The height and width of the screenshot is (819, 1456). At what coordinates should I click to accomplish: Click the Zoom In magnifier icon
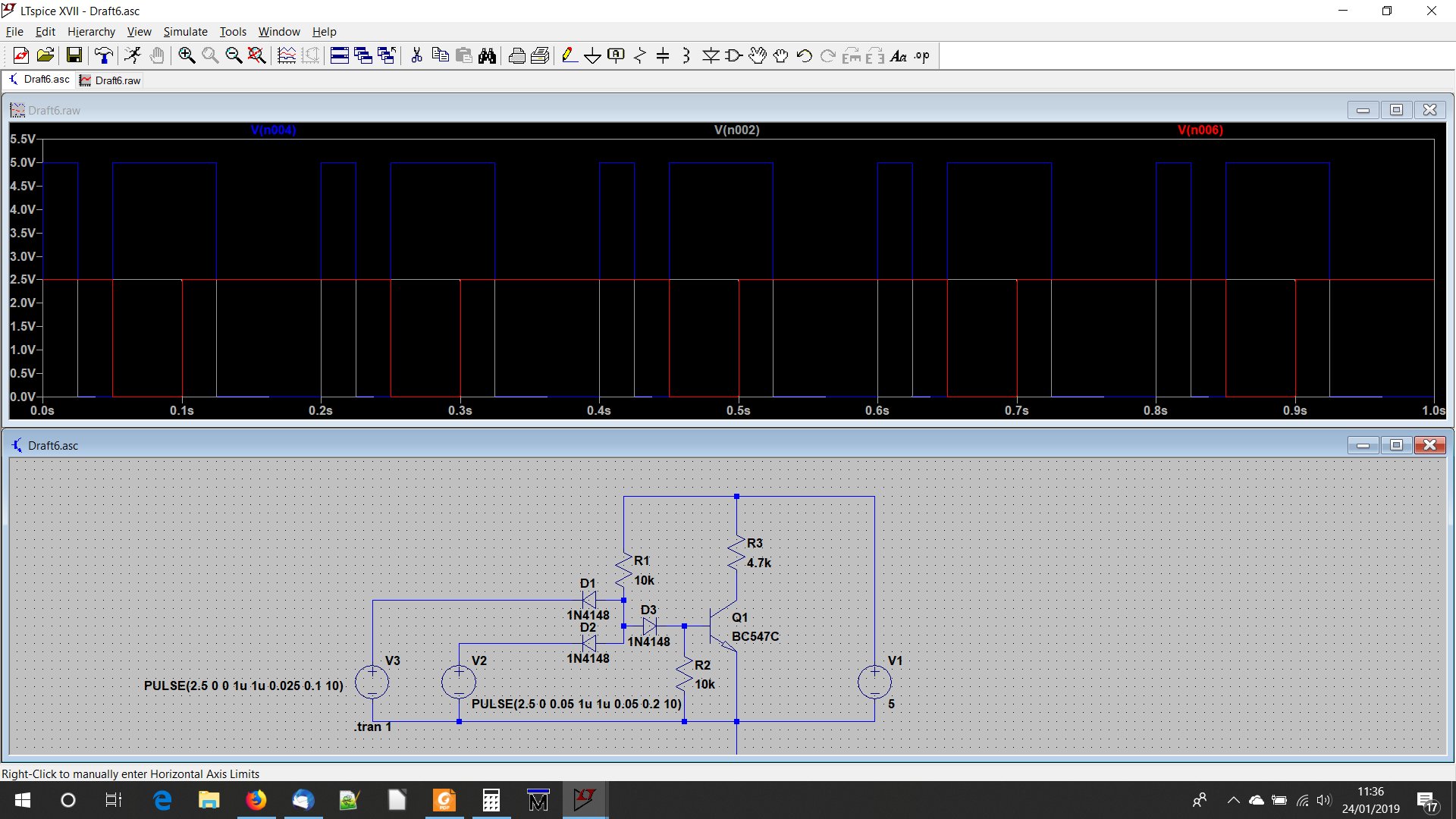[x=187, y=55]
